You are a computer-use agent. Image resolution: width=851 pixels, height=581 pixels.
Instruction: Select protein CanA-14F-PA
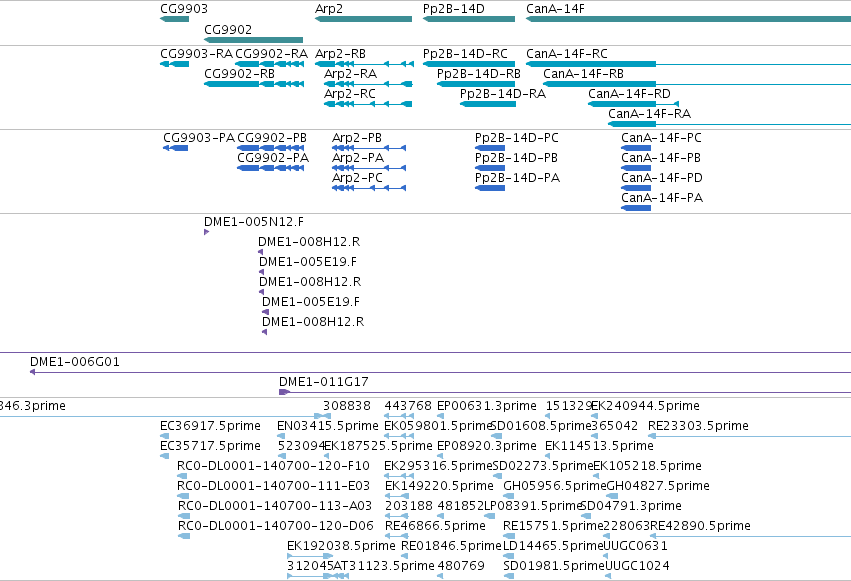pos(636,208)
